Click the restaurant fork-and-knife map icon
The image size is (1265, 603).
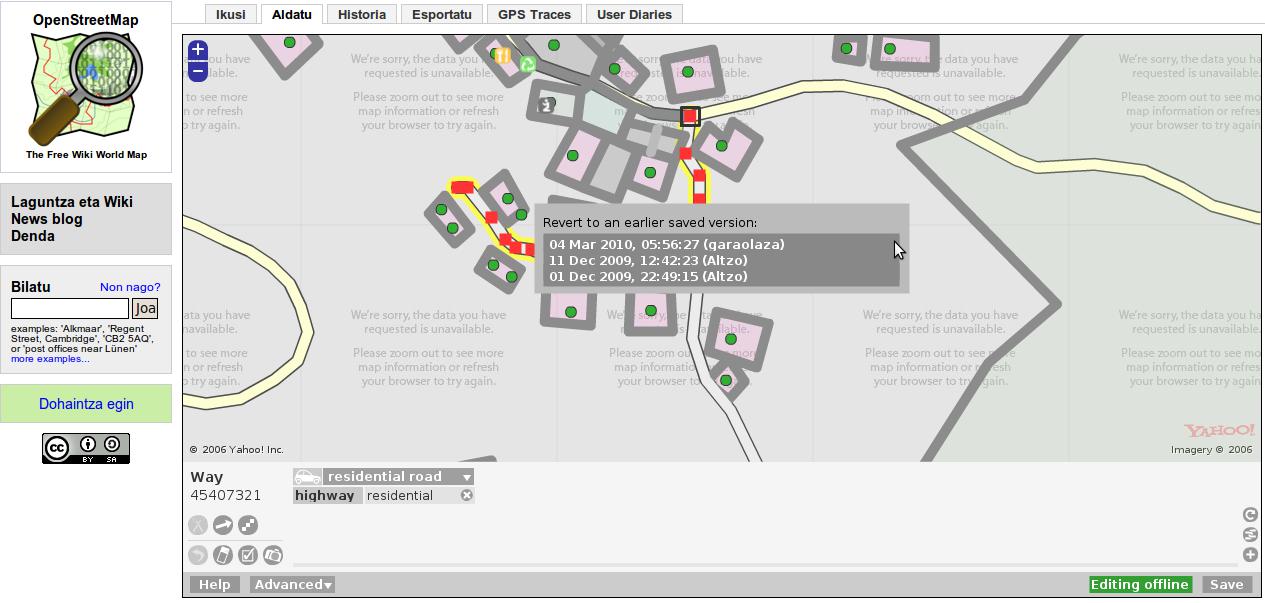(x=503, y=57)
